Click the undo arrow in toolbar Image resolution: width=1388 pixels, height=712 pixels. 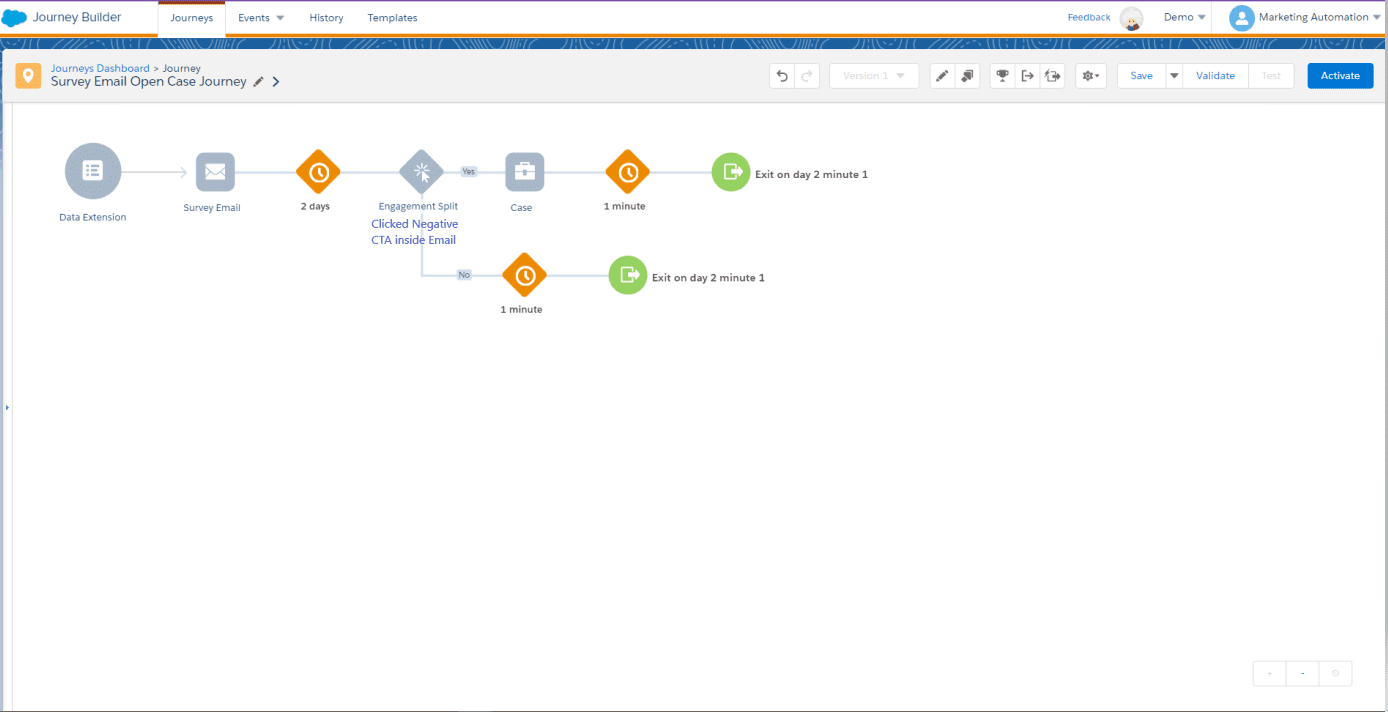(782, 76)
